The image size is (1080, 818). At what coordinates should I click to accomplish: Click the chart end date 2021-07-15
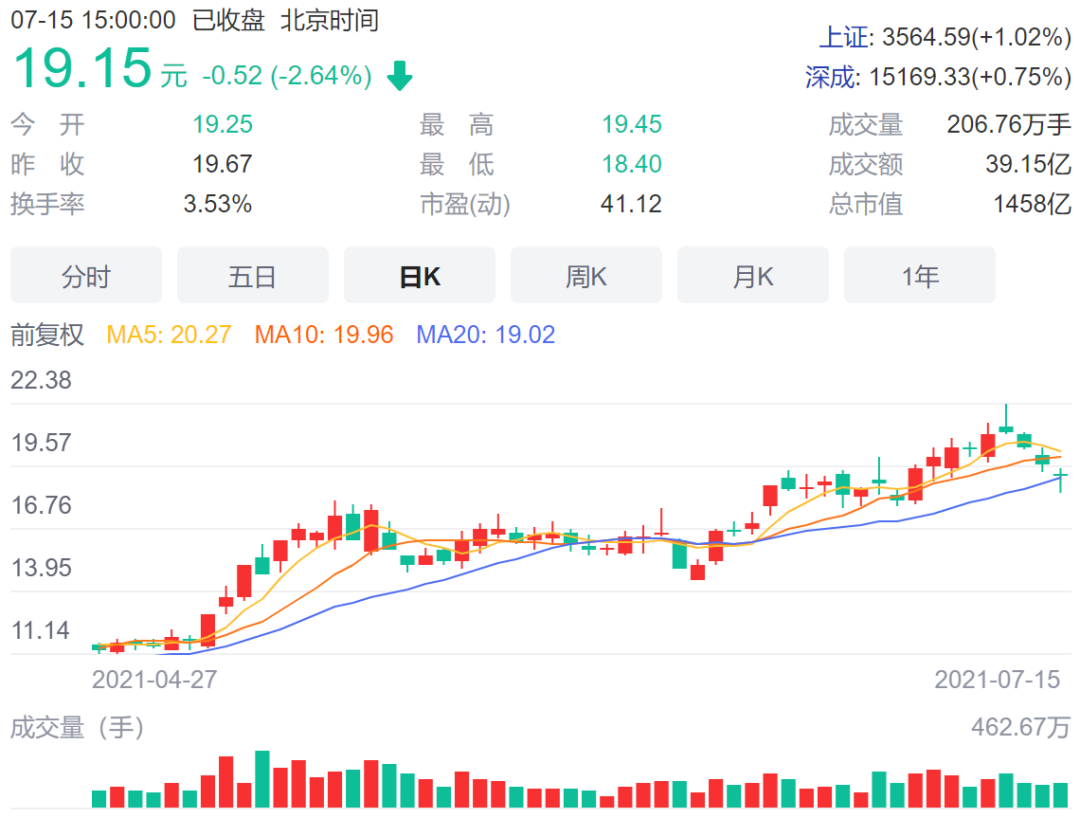click(x=997, y=680)
